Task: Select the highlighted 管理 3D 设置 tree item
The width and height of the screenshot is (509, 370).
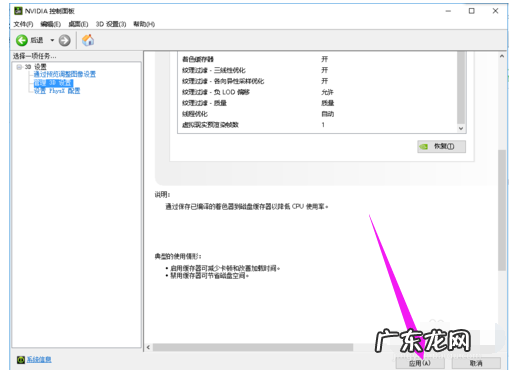Action: click(53, 83)
